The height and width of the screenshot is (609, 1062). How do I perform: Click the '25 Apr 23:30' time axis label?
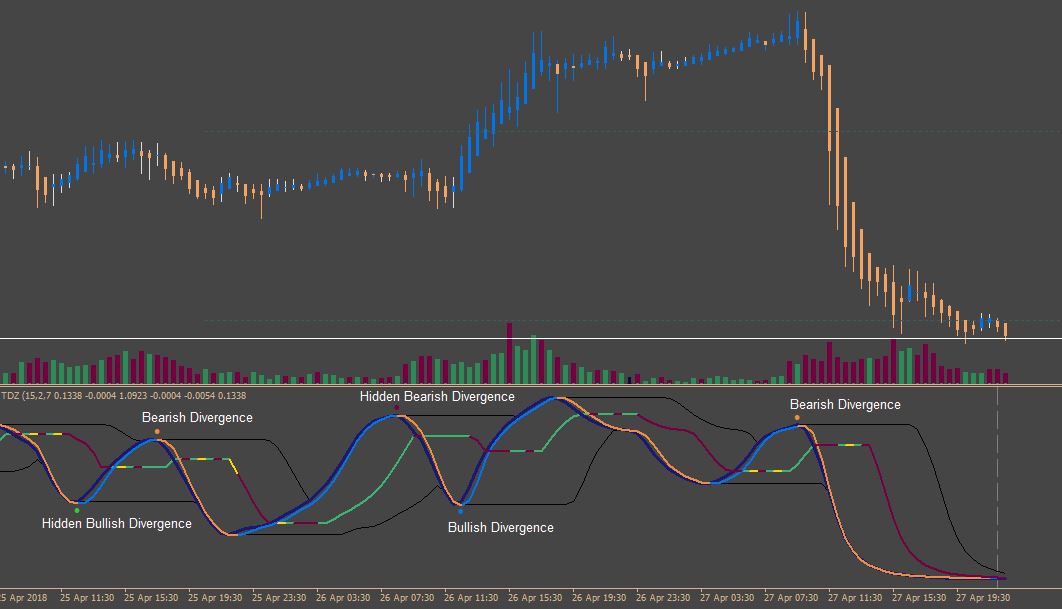coord(279,597)
